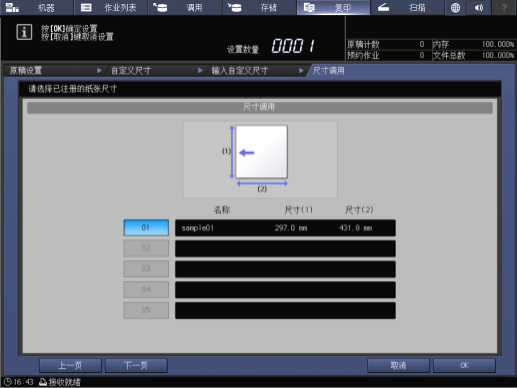Click the 接收就绪 status indicator
Viewport: 517px width, 388px height.
tap(60, 382)
